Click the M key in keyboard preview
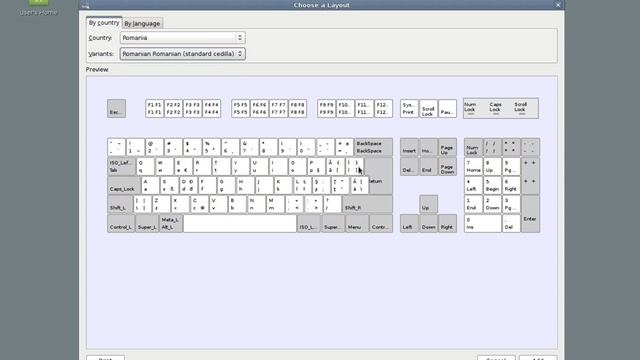The image size is (640, 360). click(275, 204)
